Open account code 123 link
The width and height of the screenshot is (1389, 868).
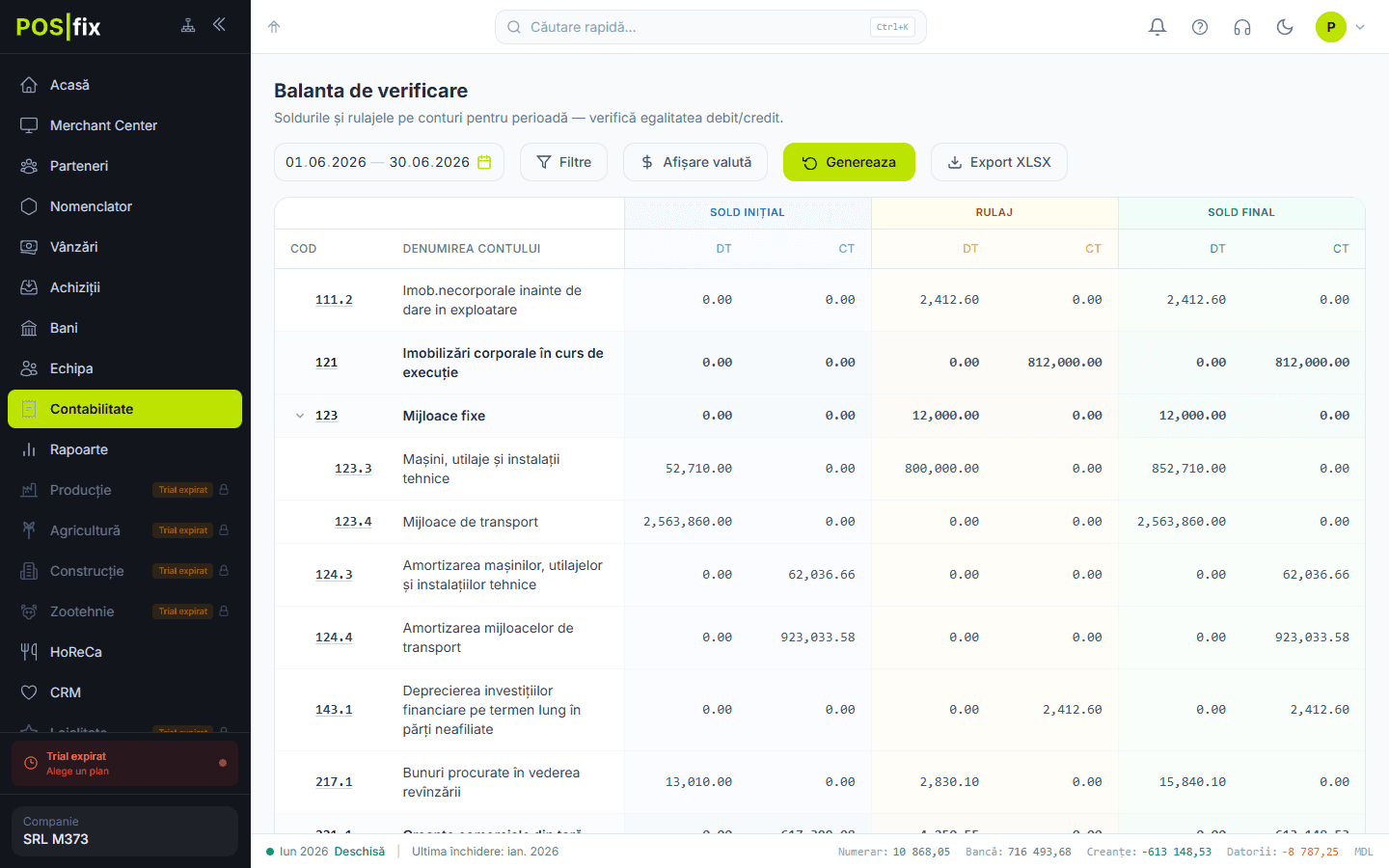click(326, 416)
